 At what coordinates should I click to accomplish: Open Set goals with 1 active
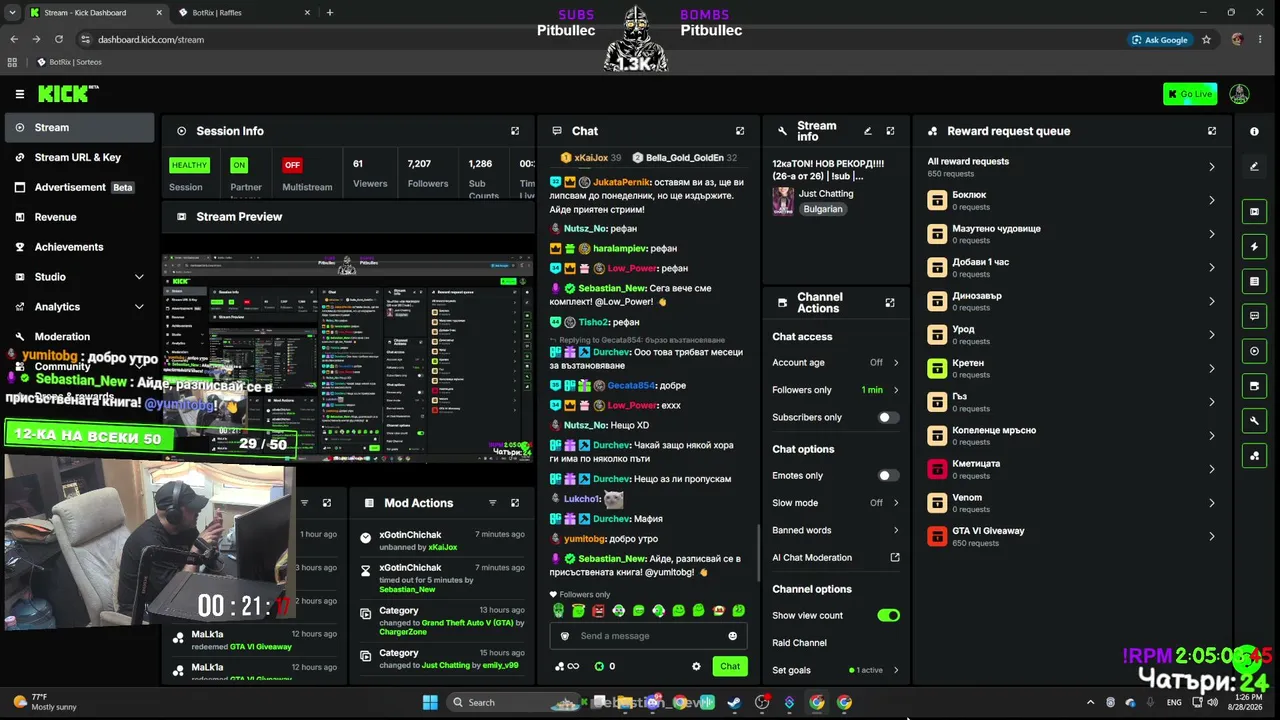836,670
